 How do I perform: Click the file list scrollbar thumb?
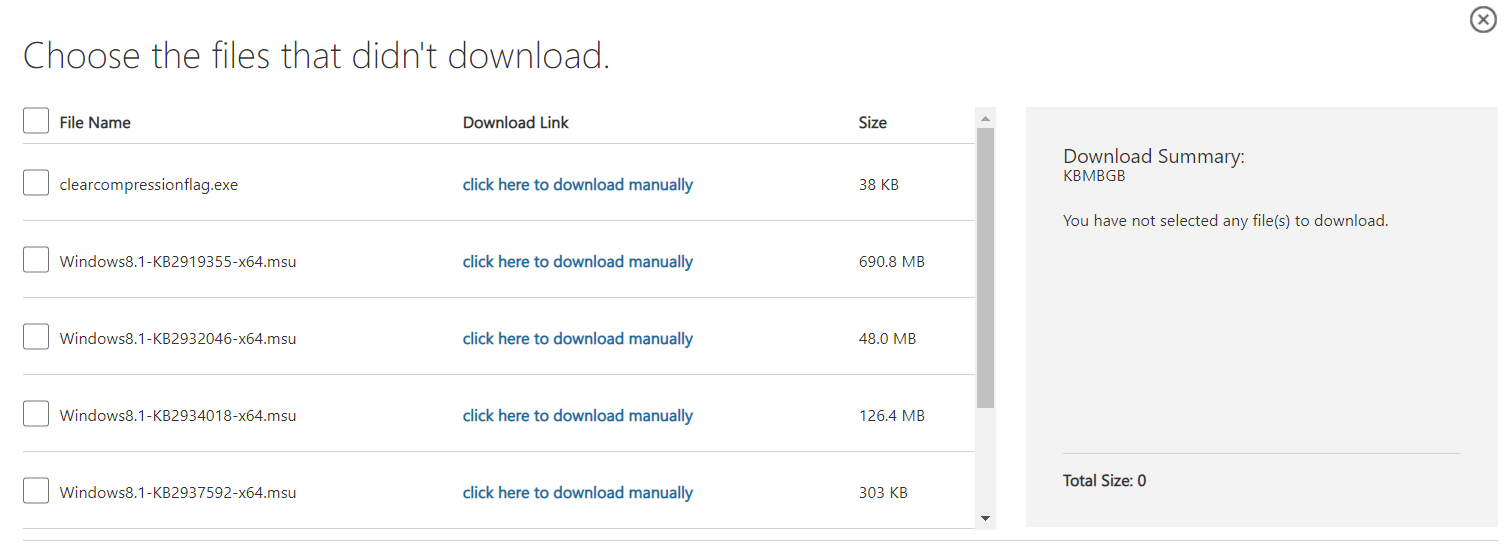[x=986, y=268]
